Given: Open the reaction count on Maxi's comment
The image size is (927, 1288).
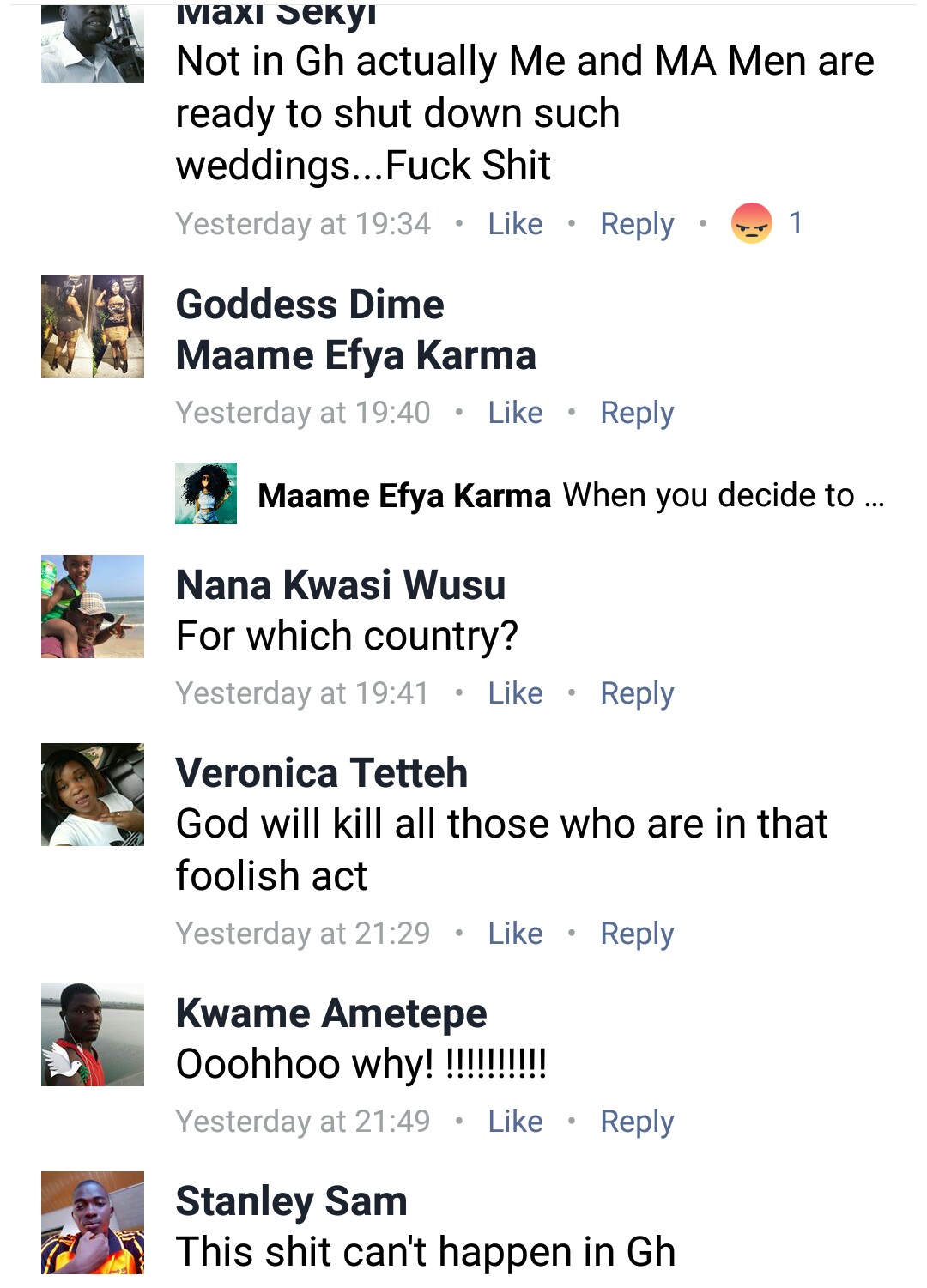Looking at the screenshot, I should (x=796, y=223).
